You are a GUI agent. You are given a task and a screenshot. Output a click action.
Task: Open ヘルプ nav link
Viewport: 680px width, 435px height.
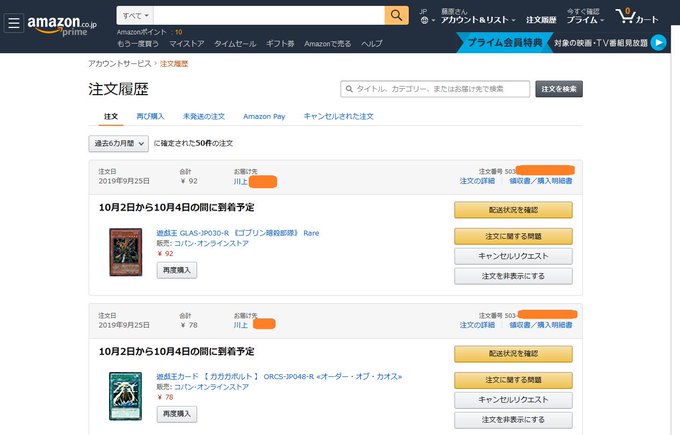[372, 44]
